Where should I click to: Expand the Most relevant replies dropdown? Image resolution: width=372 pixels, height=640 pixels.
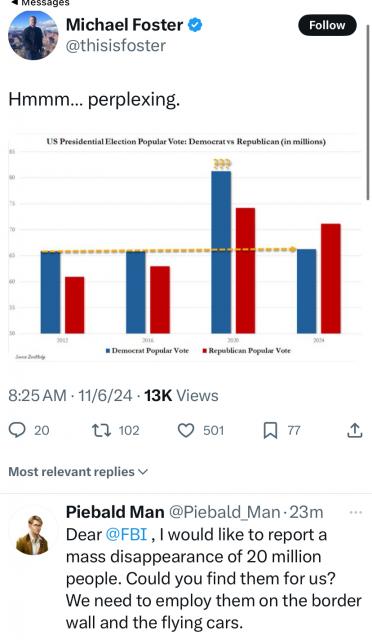pyautogui.click(x=78, y=471)
